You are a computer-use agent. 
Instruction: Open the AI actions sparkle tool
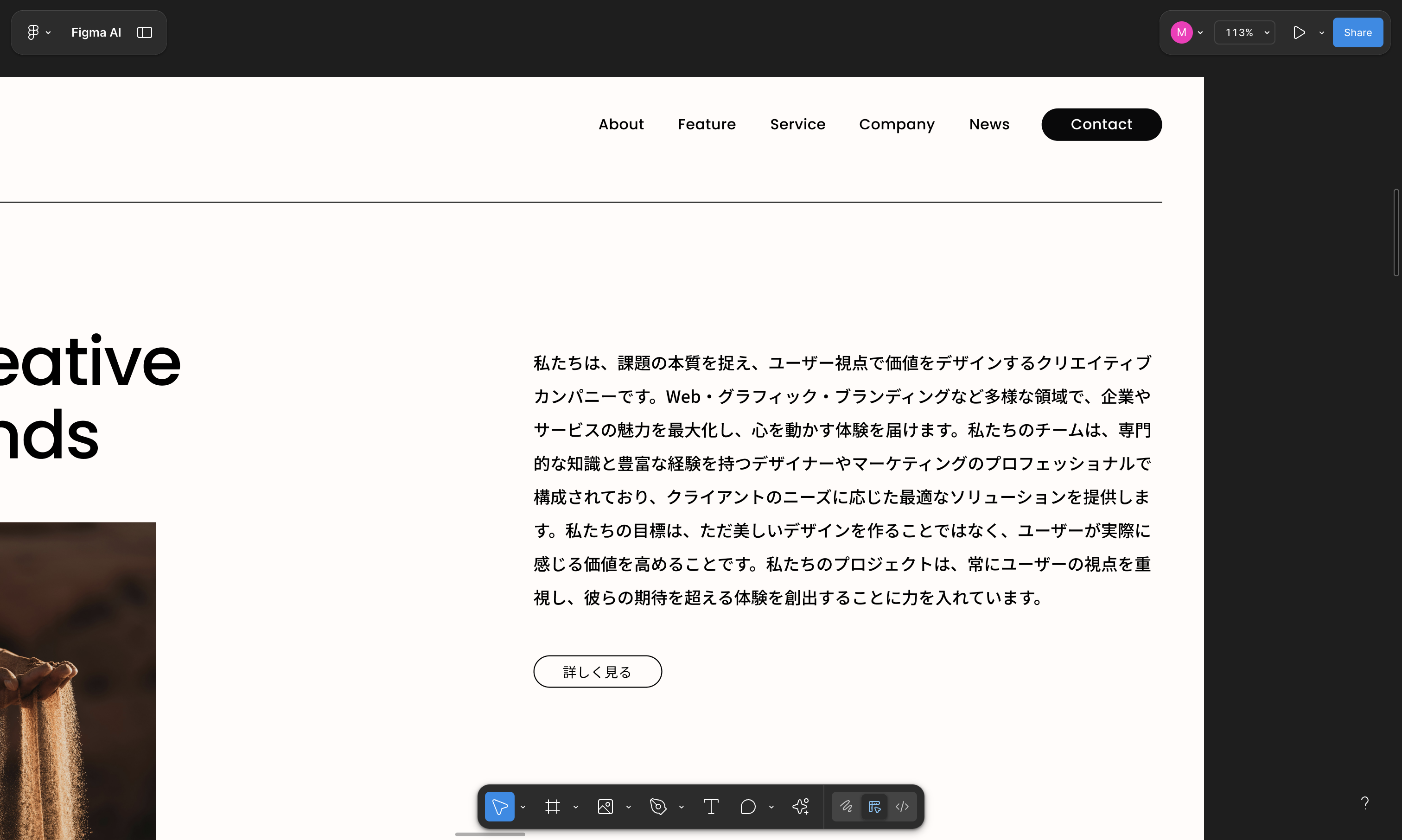click(x=800, y=806)
